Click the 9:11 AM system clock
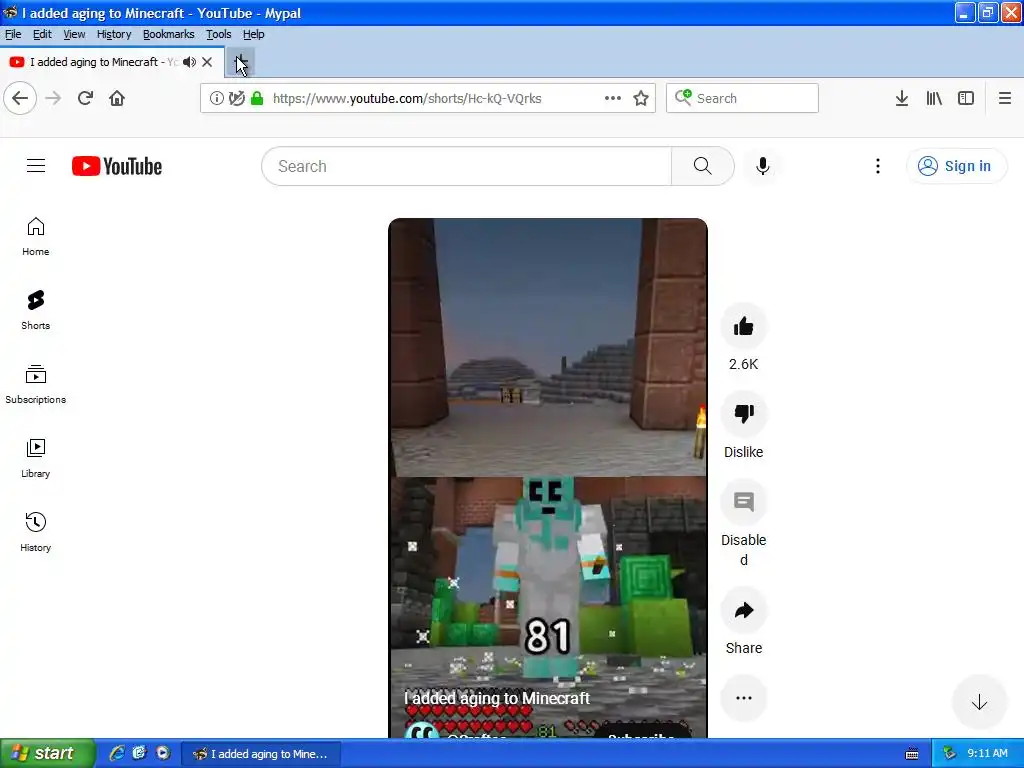 point(987,753)
